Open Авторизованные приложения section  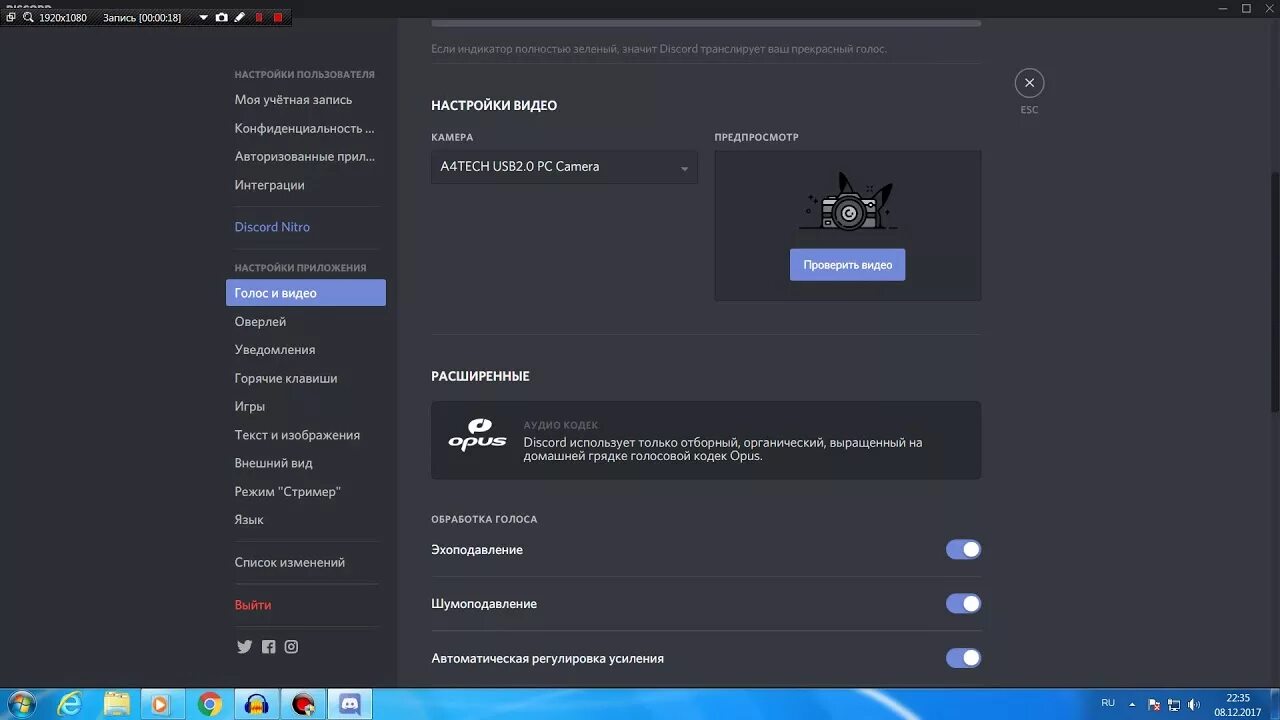[306, 156]
